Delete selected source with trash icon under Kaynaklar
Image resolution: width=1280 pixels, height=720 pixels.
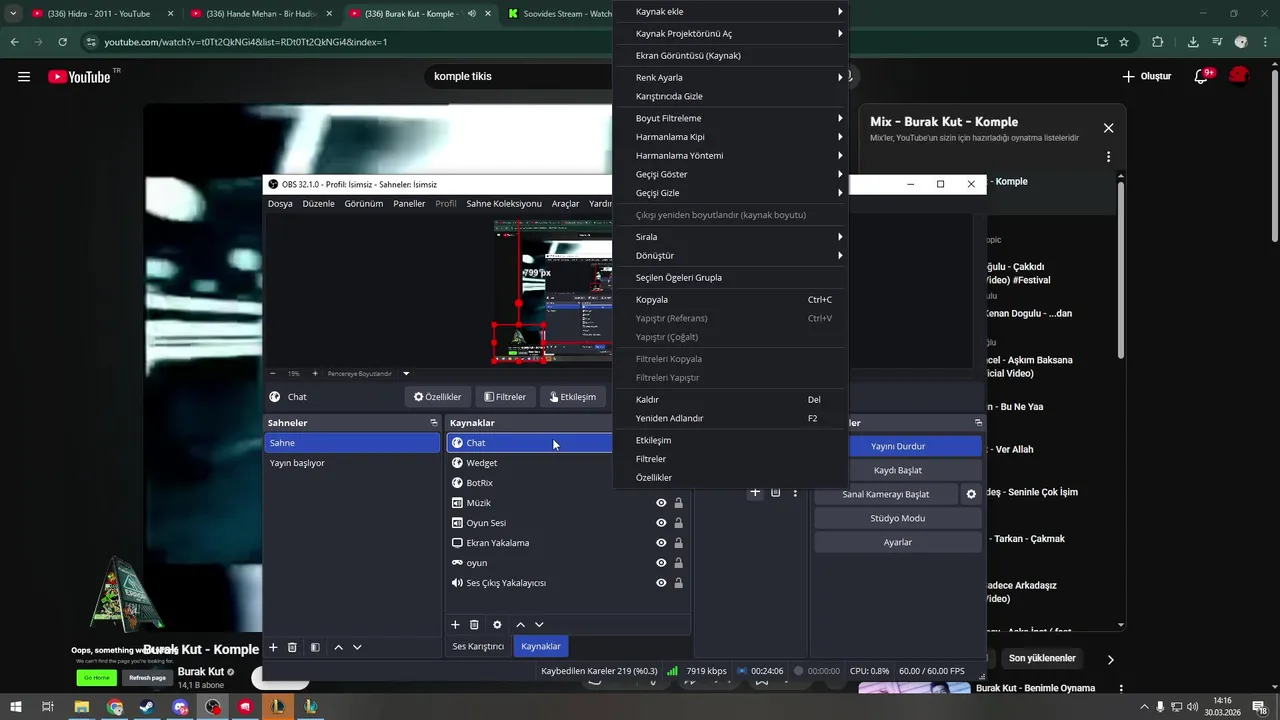(x=474, y=625)
